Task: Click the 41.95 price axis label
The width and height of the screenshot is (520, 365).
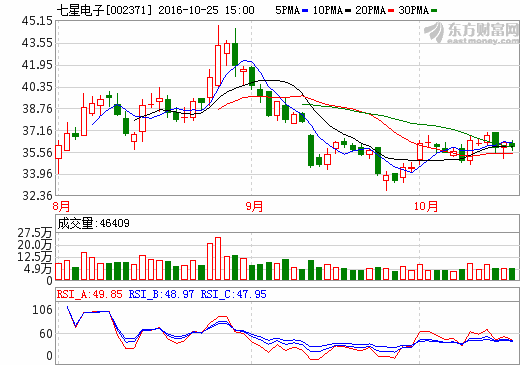Action: pos(37,65)
